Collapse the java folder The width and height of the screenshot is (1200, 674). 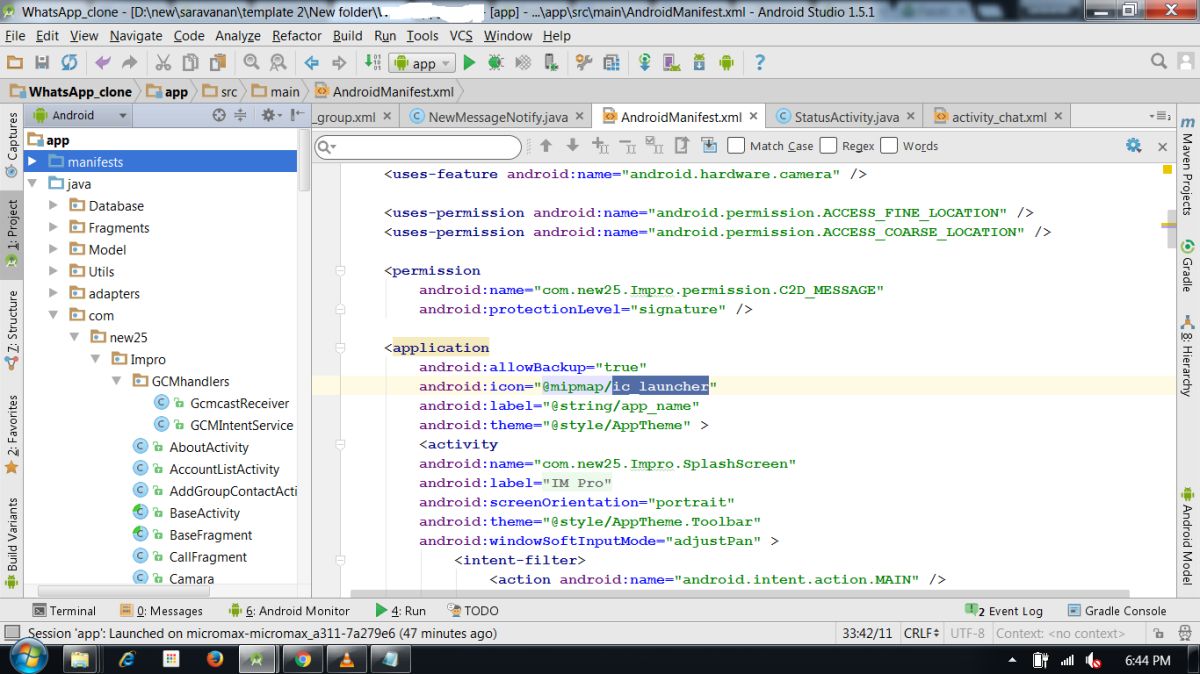(x=32, y=184)
